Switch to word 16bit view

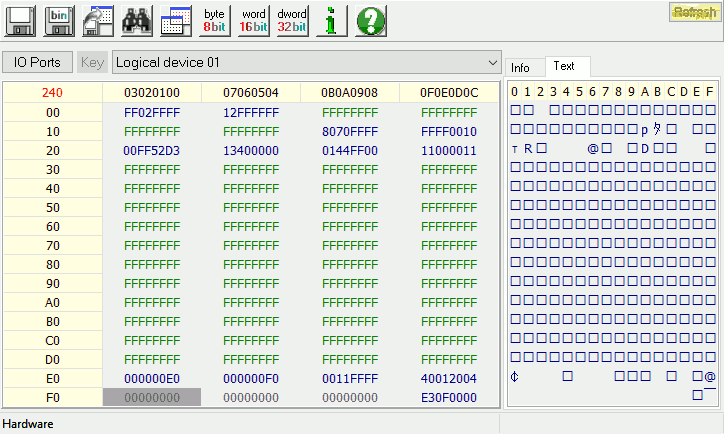(x=254, y=20)
